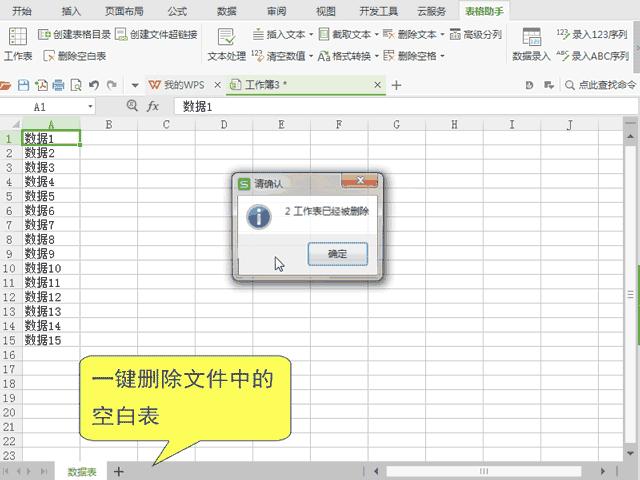Click the export to PDF icon
This screenshot has height=480, width=640.
click(x=41, y=85)
